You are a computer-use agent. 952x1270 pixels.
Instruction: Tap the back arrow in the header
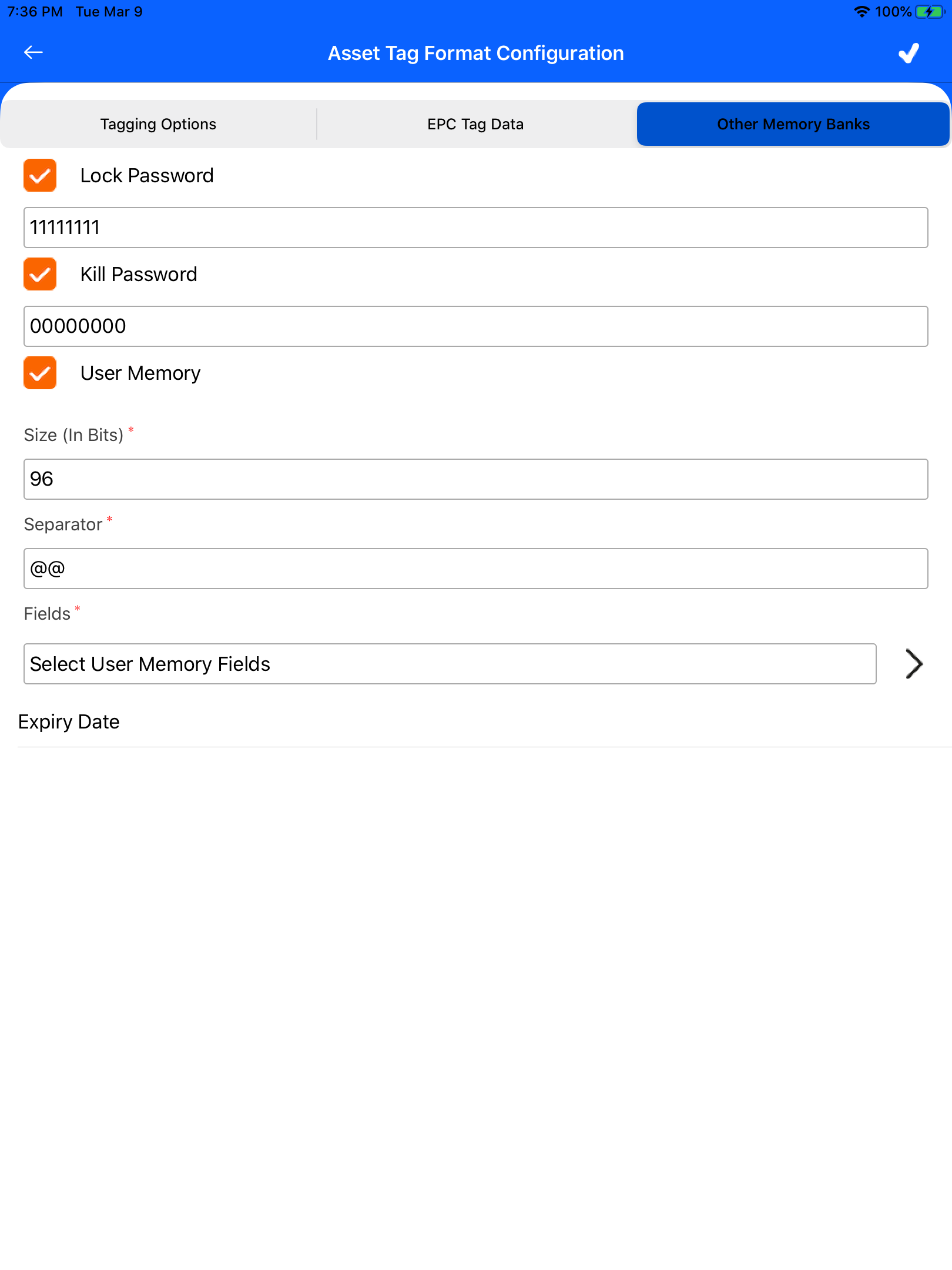[33, 53]
